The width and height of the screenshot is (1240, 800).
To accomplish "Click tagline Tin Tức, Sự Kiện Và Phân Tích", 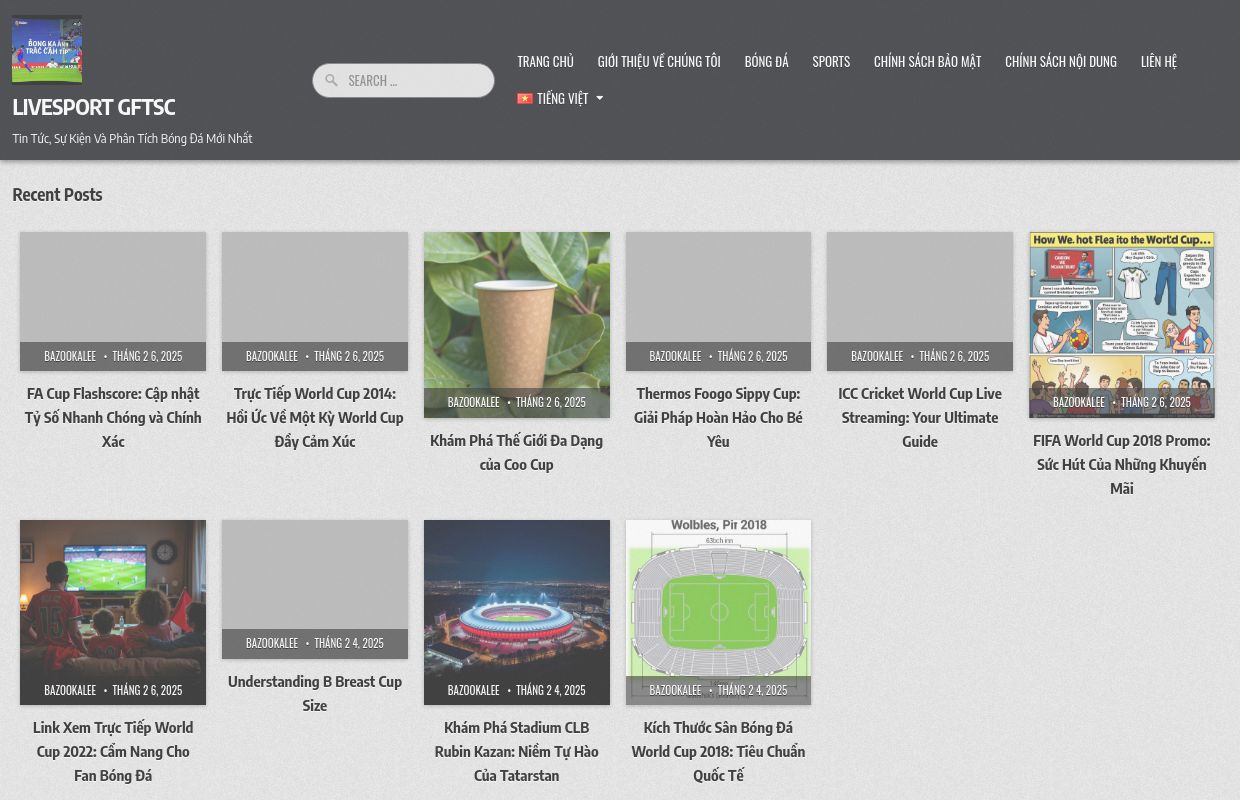I will tap(132, 138).
